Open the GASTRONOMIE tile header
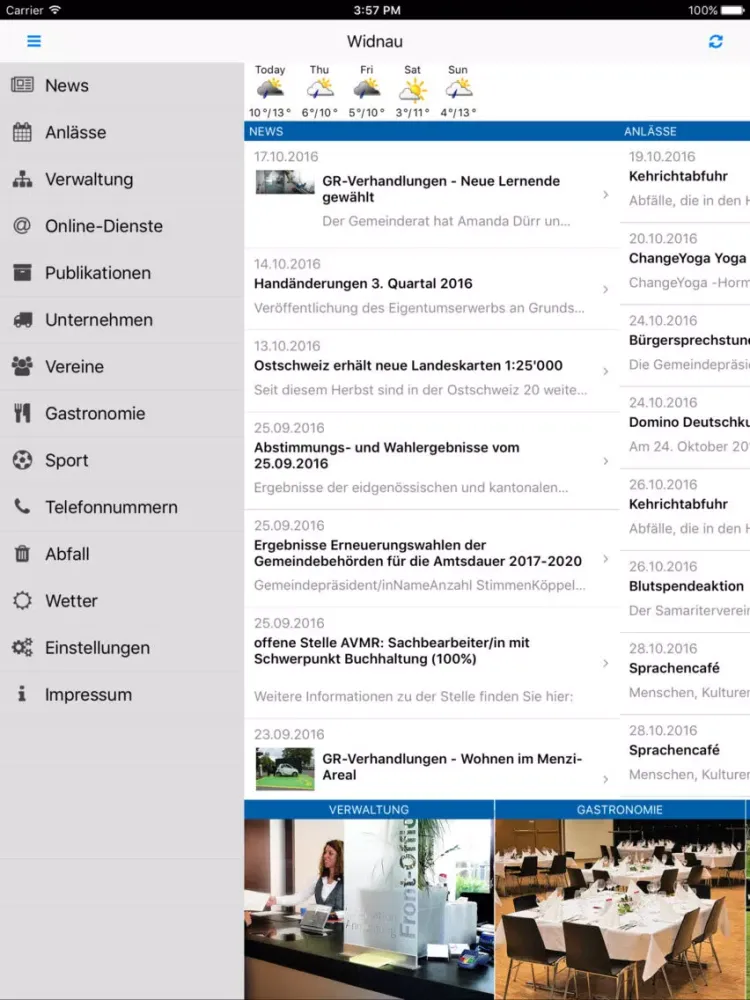The height and width of the screenshot is (1000, 750). [x=620, y=810]
